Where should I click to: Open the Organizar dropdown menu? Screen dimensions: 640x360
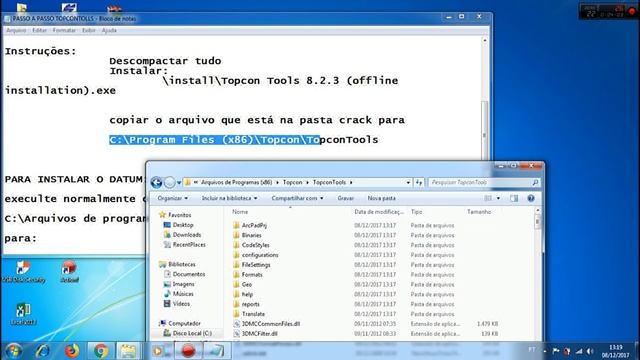point(173,198)
